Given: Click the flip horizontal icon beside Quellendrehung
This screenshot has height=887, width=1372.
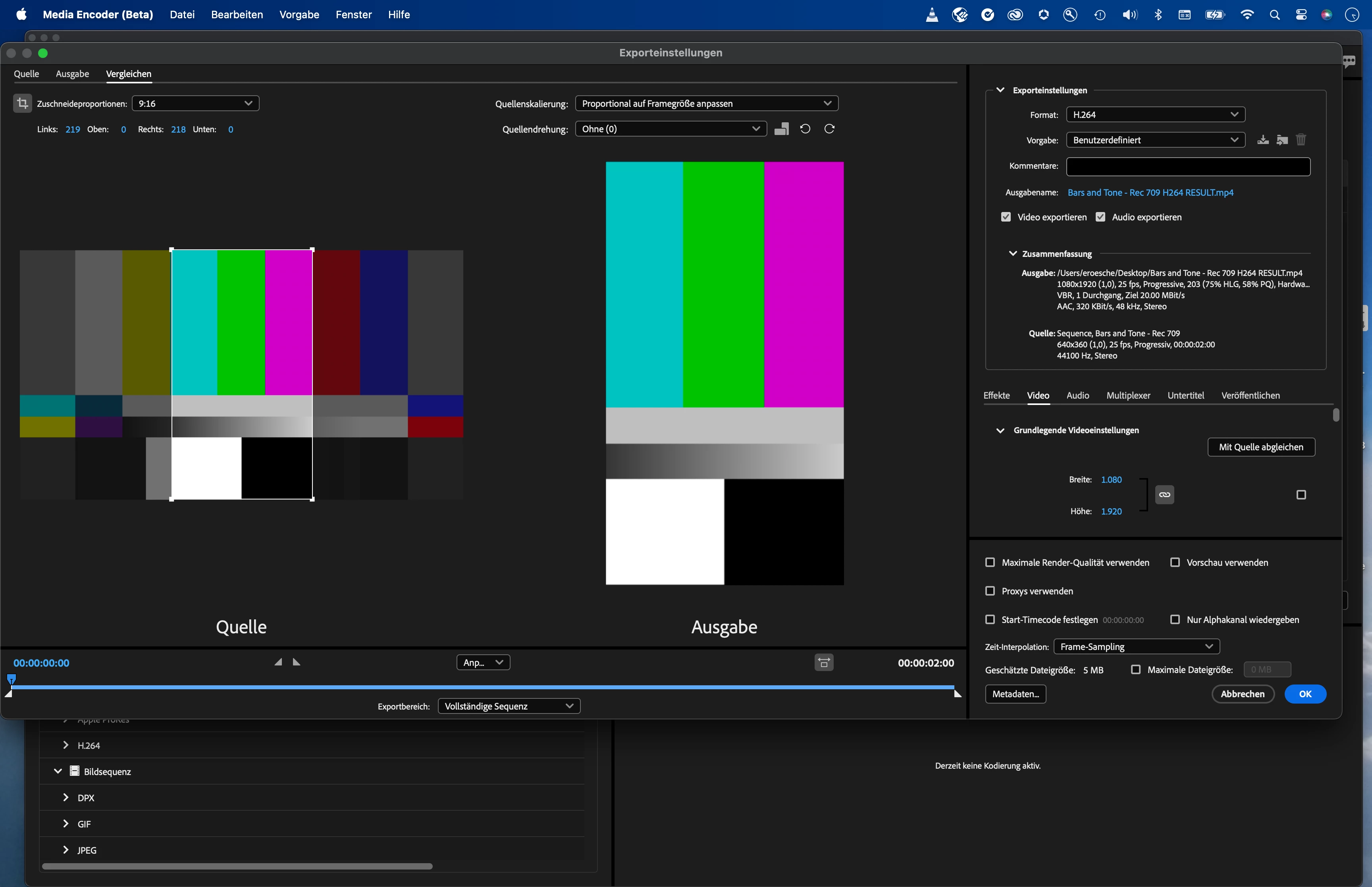Looking at the screenshot, I should tap(781, 129).
